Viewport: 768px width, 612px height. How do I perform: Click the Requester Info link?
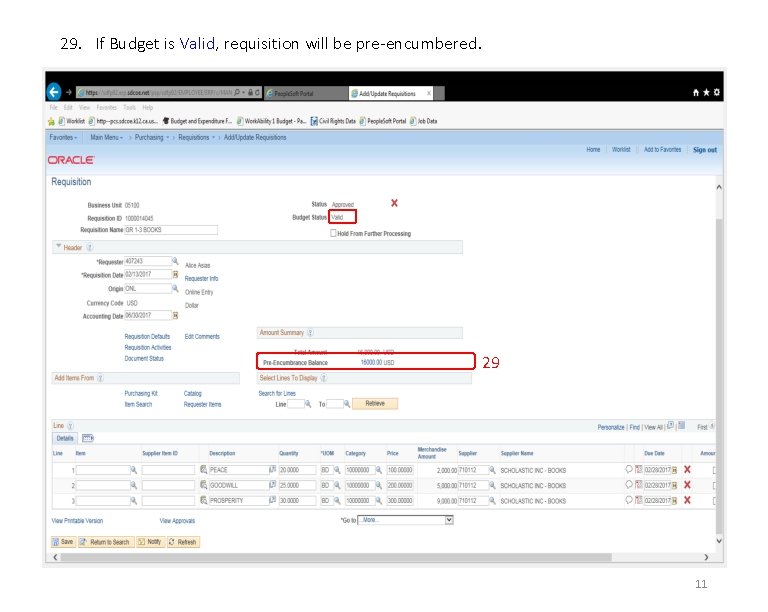[x=201, y=279]
